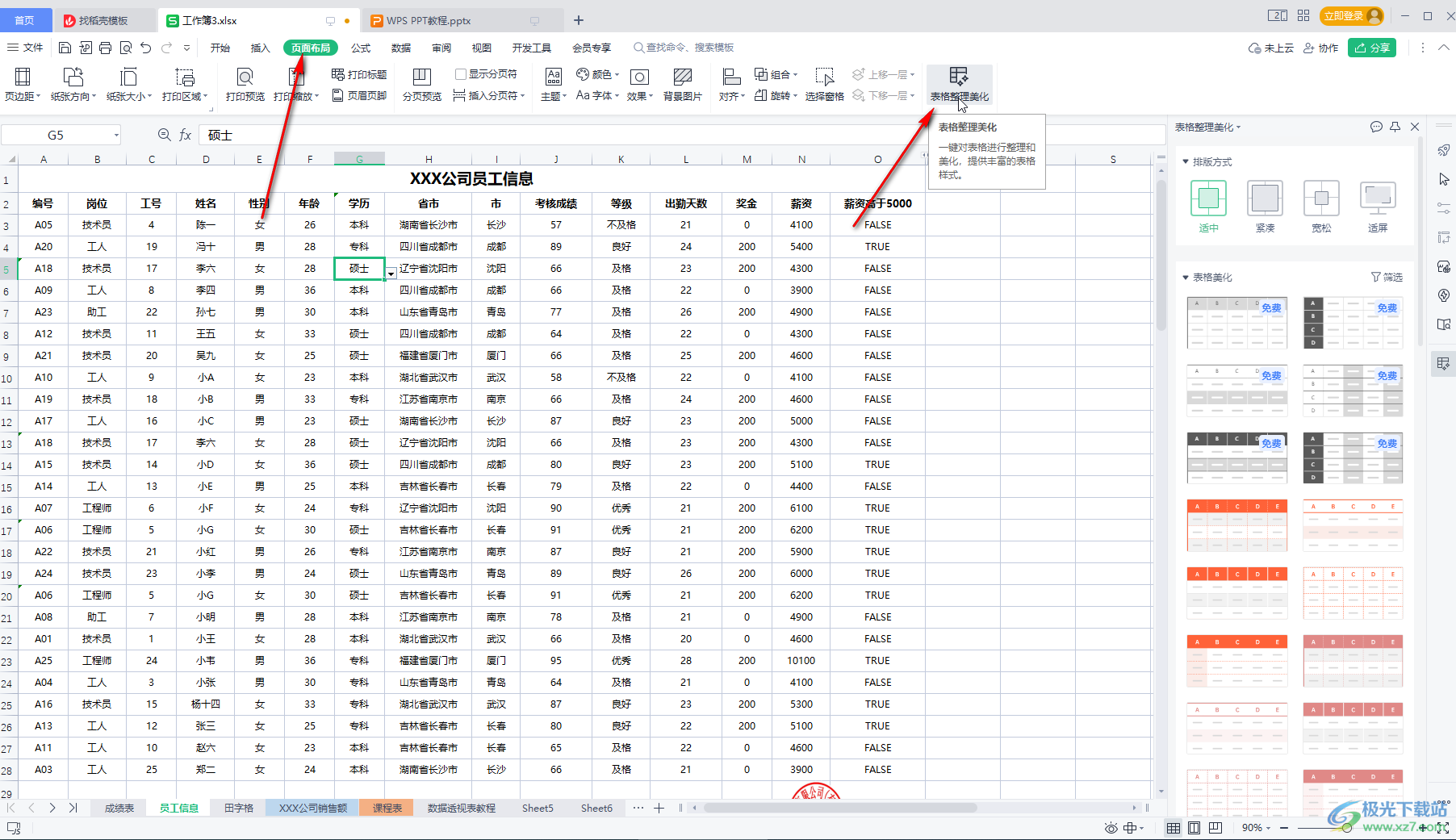
Task: Click the 背景图片 background picture tool
Action: pos(683,85)
